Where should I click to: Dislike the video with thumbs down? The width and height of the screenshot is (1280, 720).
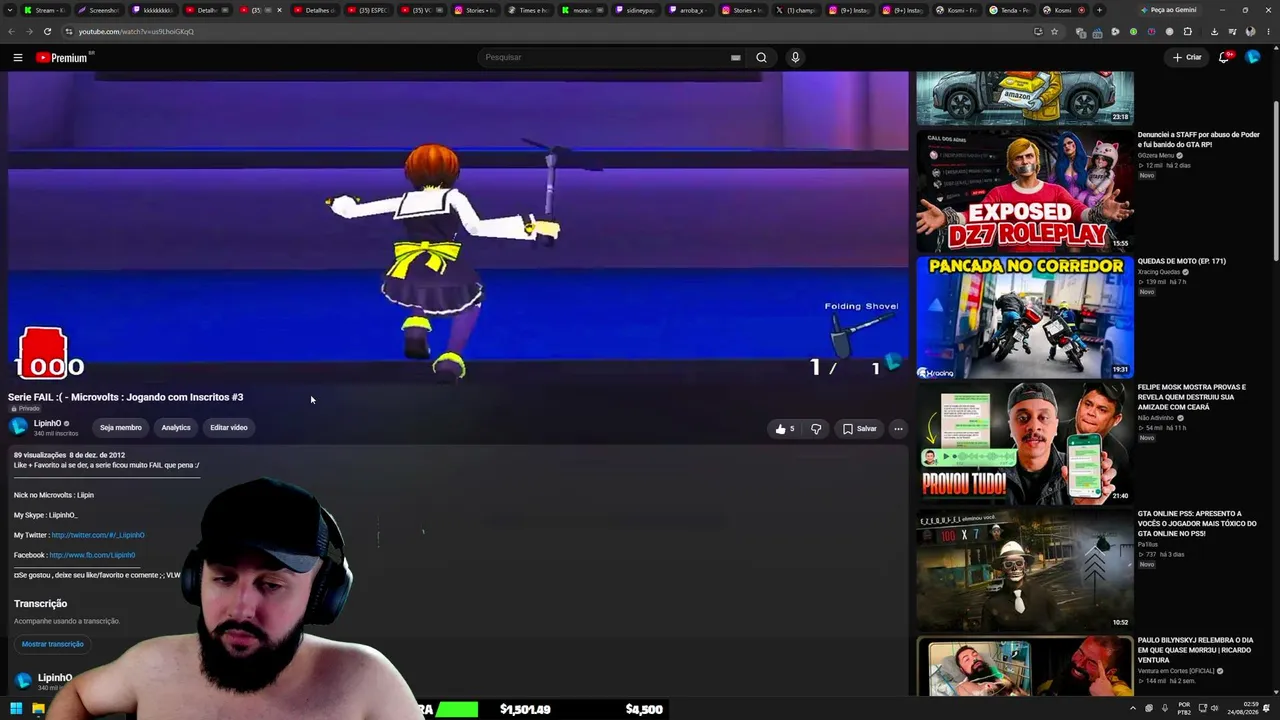(x=816, y=429)
